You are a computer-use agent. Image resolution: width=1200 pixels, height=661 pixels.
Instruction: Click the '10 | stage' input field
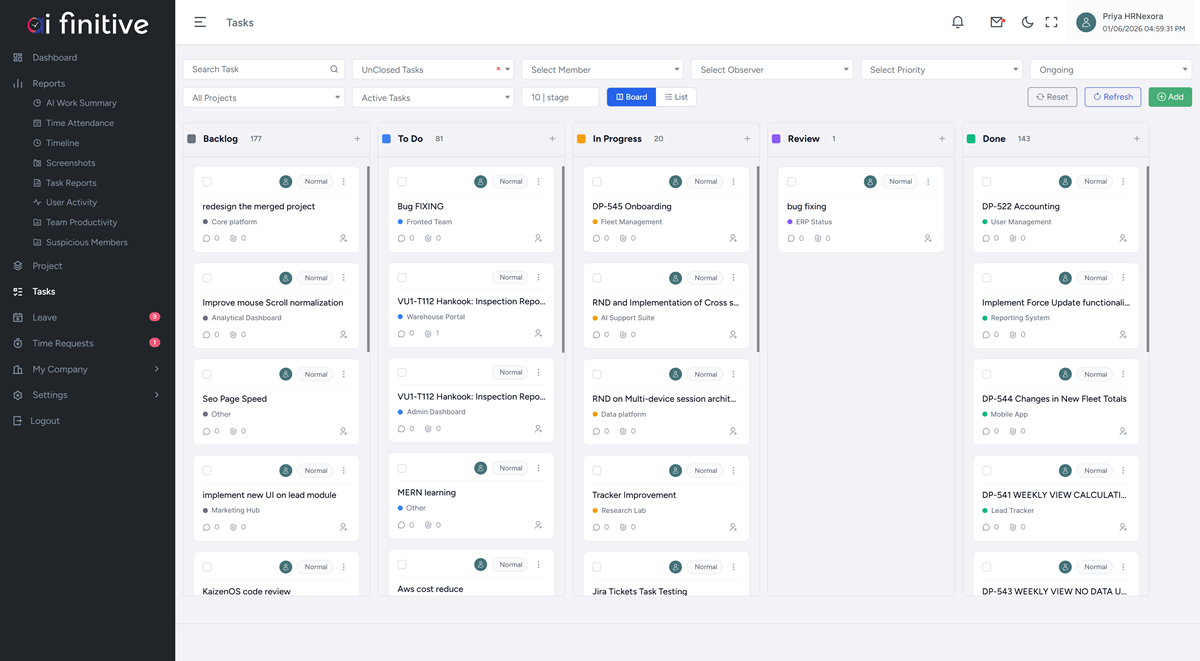tap(560, 98)
